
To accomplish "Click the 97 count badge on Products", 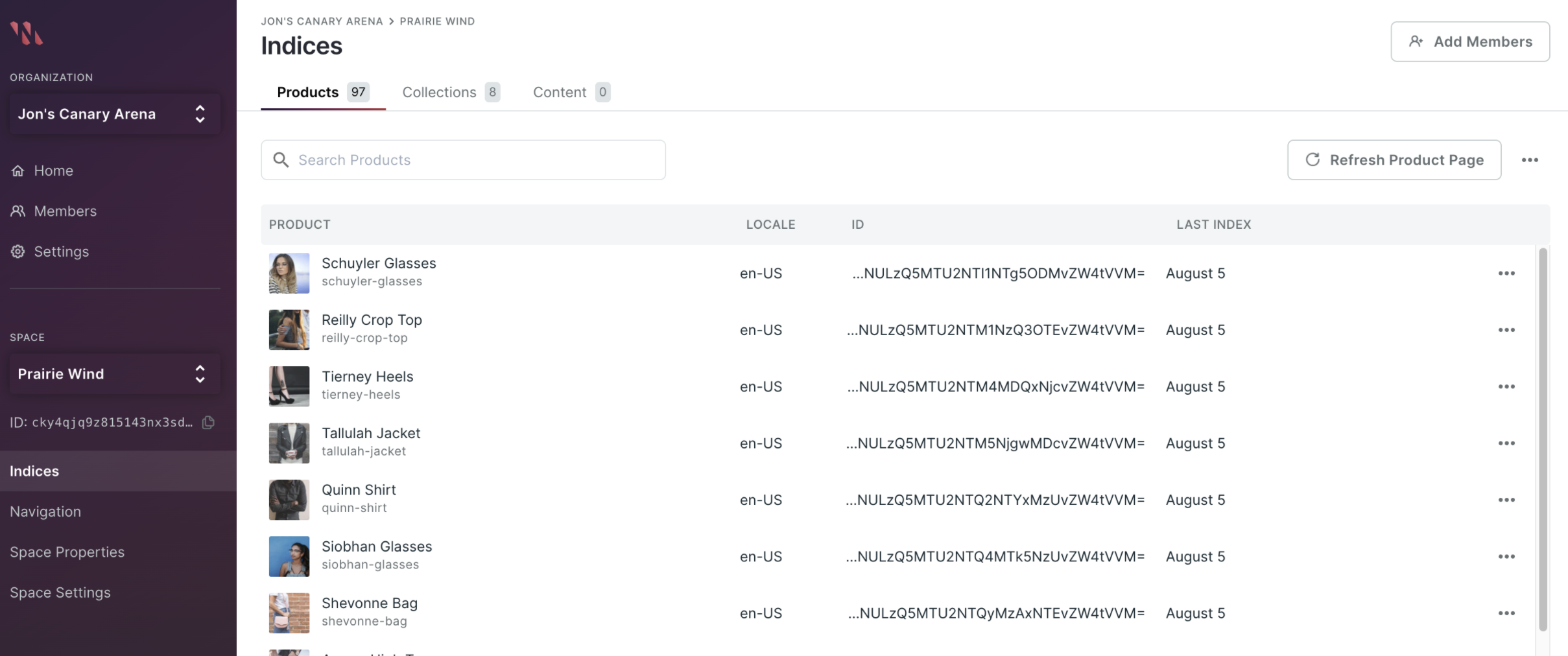I will [x=358, y=92].
